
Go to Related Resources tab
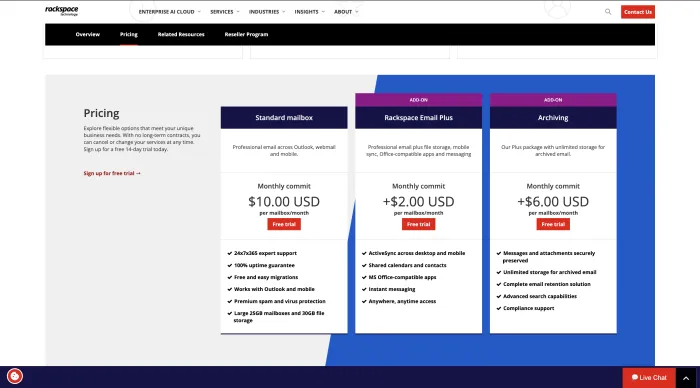coord(181,34)
